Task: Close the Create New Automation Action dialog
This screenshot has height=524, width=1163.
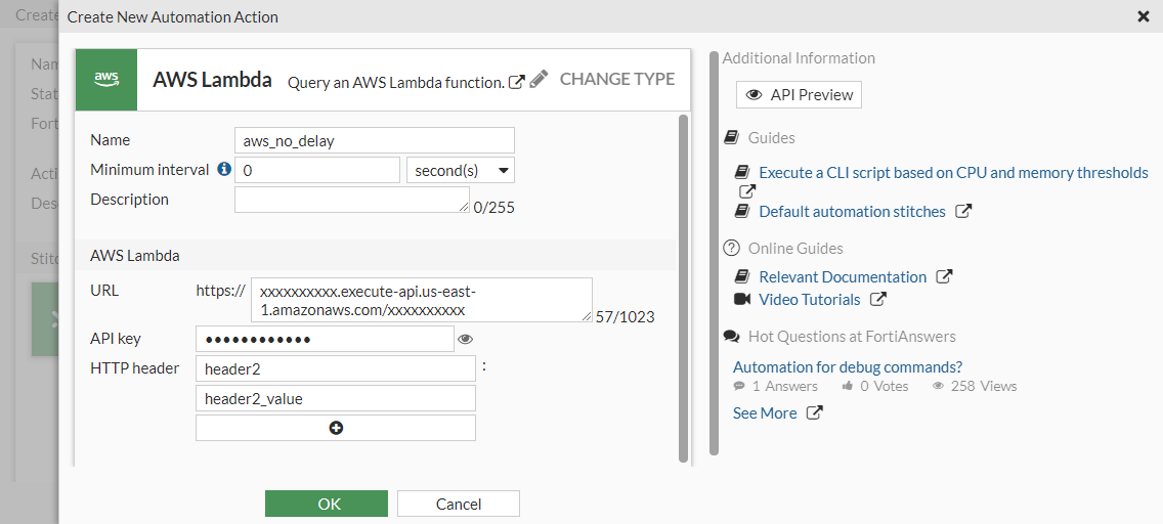Action: click(x=1144, y=17)
